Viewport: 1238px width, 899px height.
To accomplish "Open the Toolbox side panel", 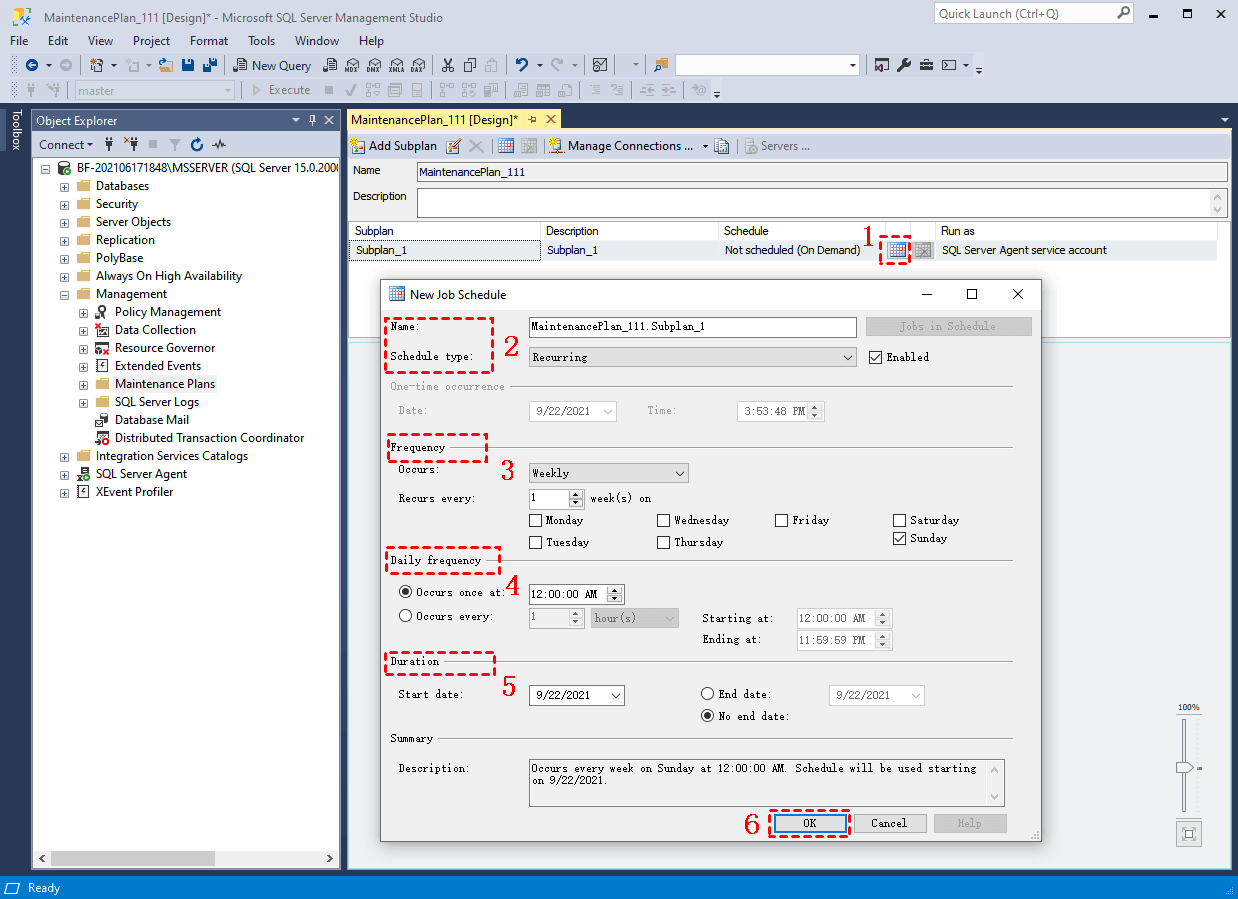I will point(16,130).
